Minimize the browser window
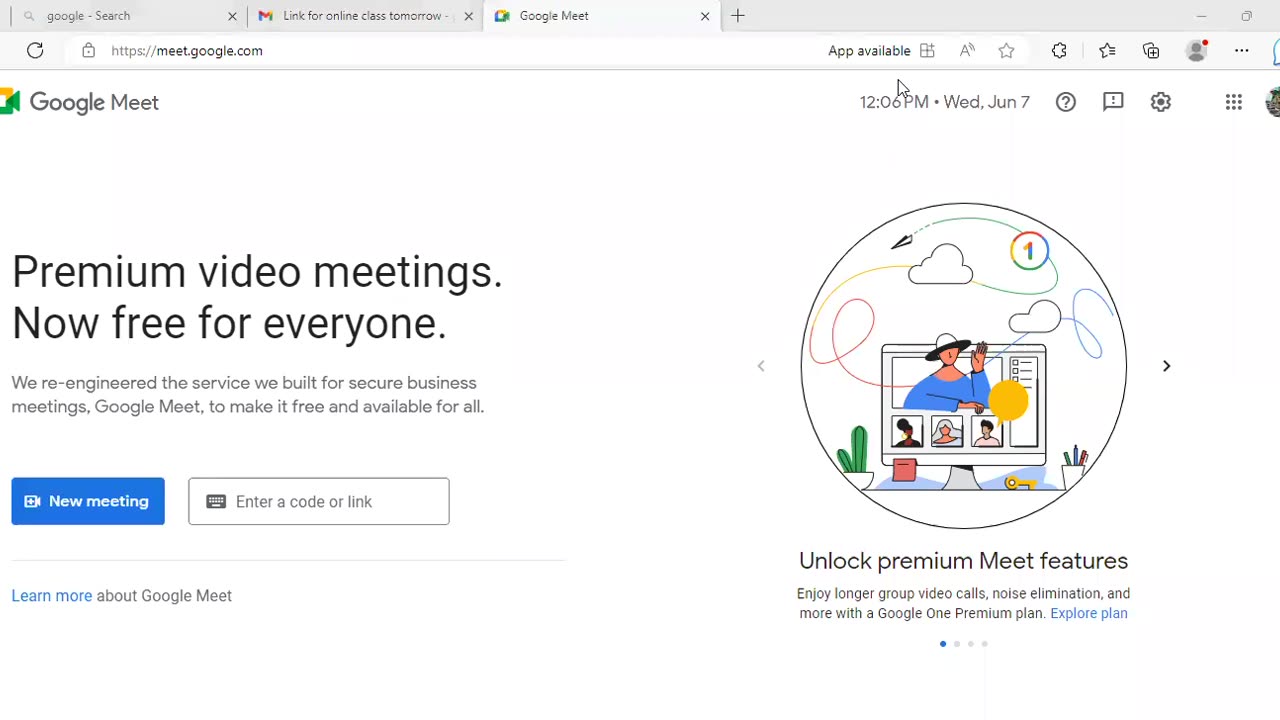Screen dimensions: 1280x720 1201,16
